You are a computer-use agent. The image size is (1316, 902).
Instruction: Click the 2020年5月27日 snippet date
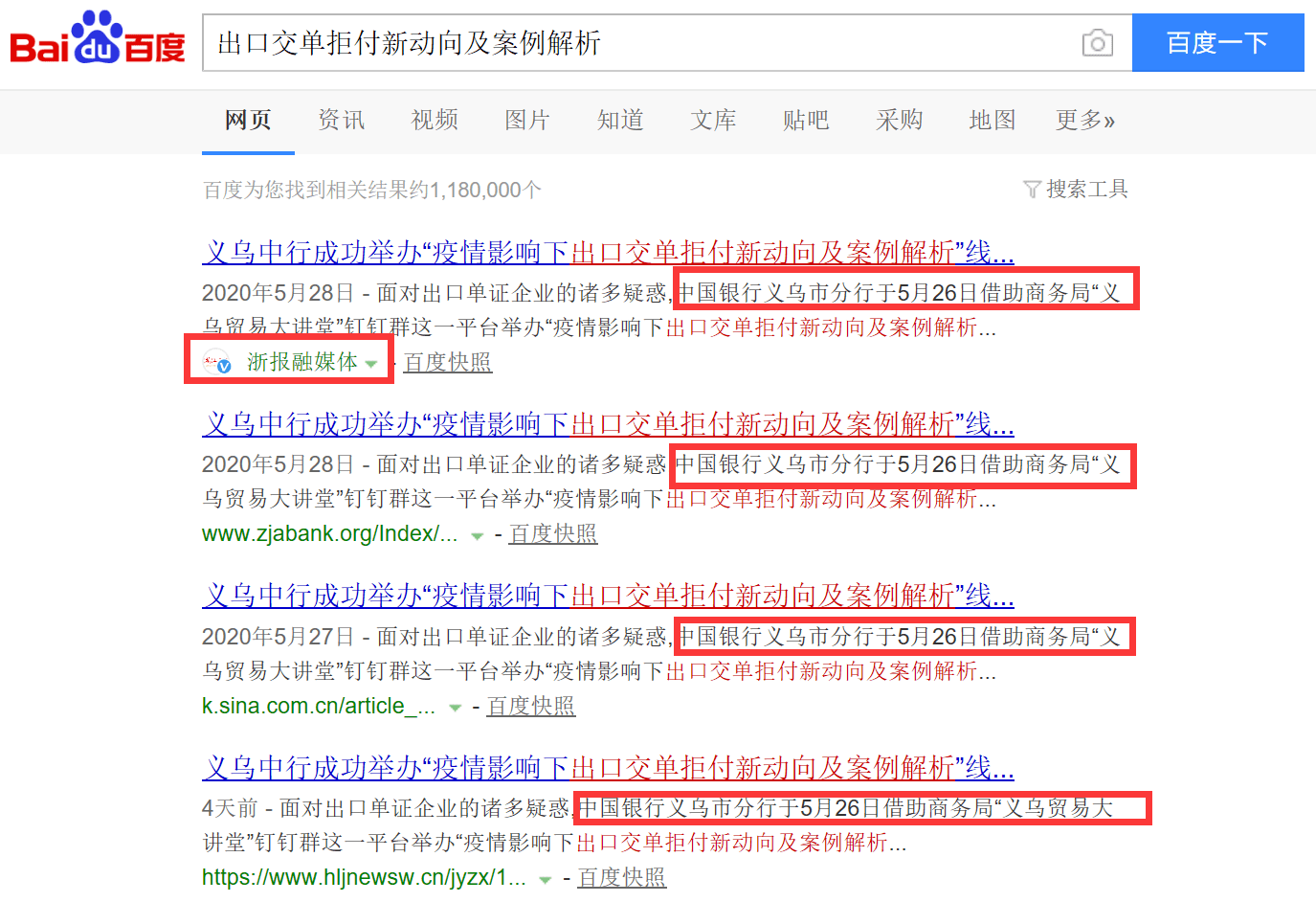(x=279, y=637)
